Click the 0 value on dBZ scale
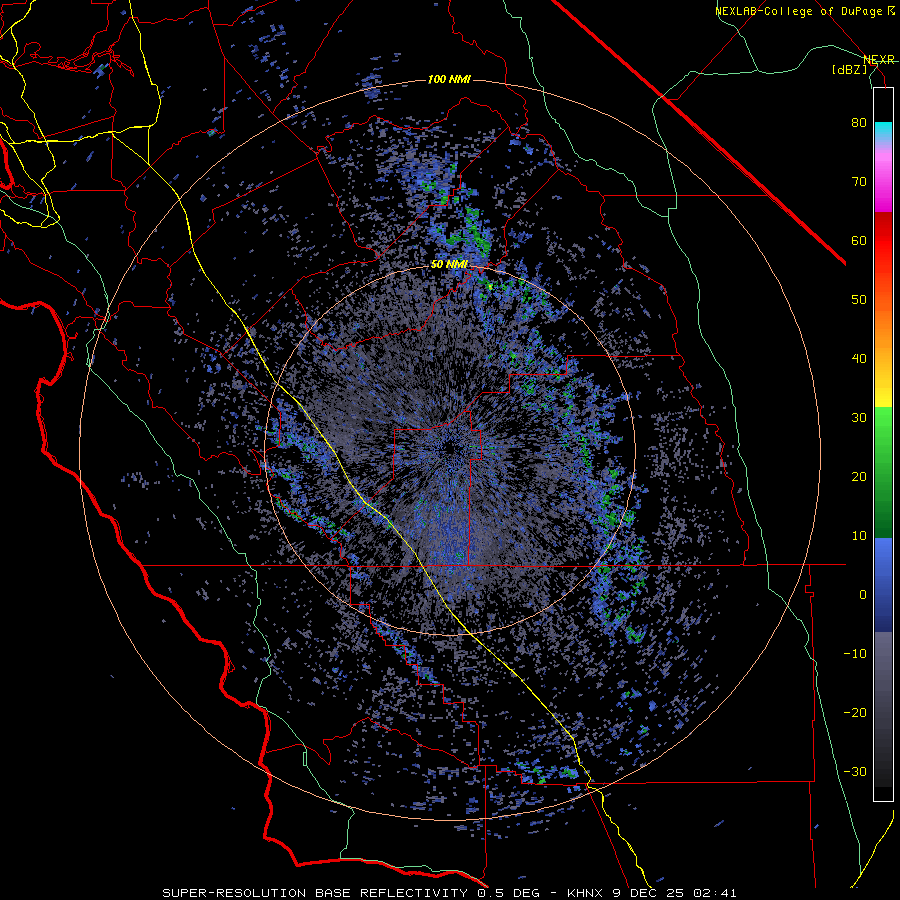 (x=863, y=595)
